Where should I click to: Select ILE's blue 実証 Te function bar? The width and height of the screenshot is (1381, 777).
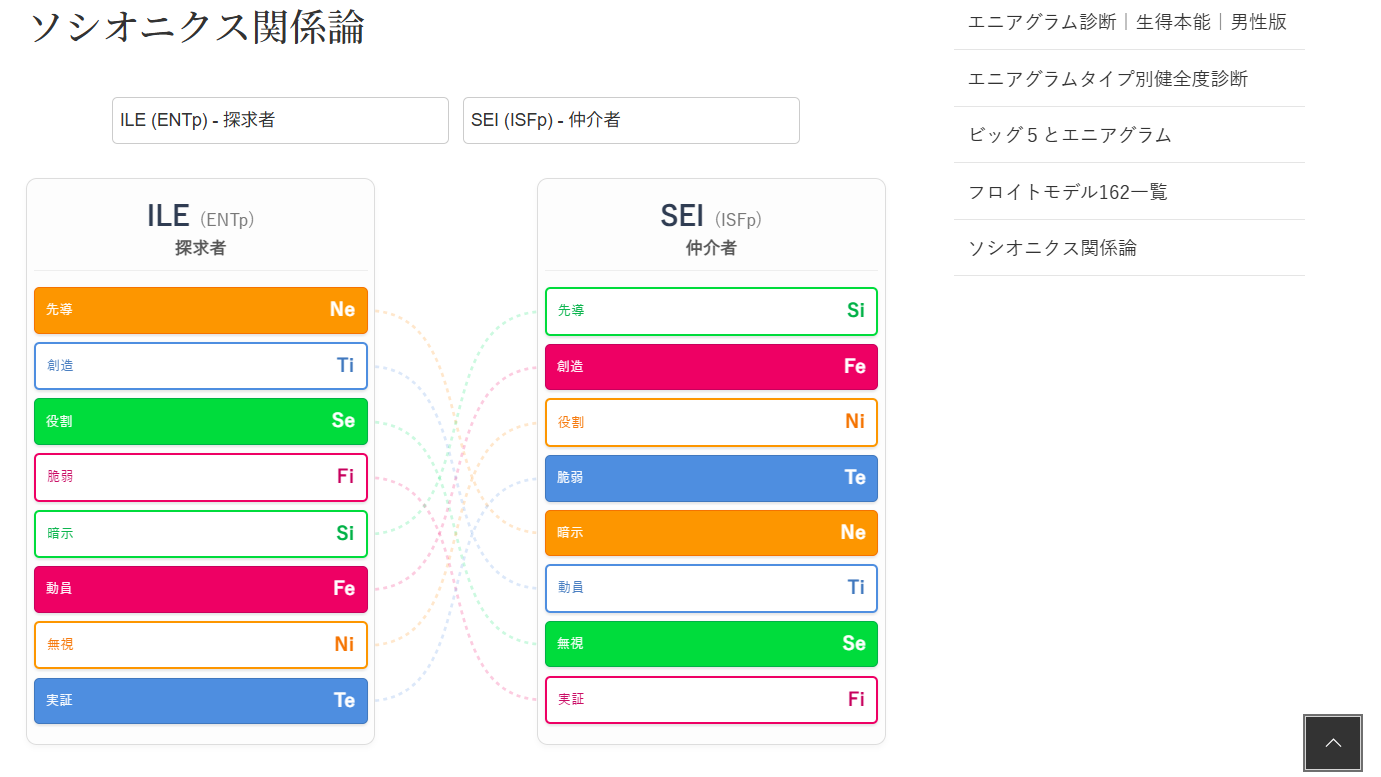click(201, 701)
